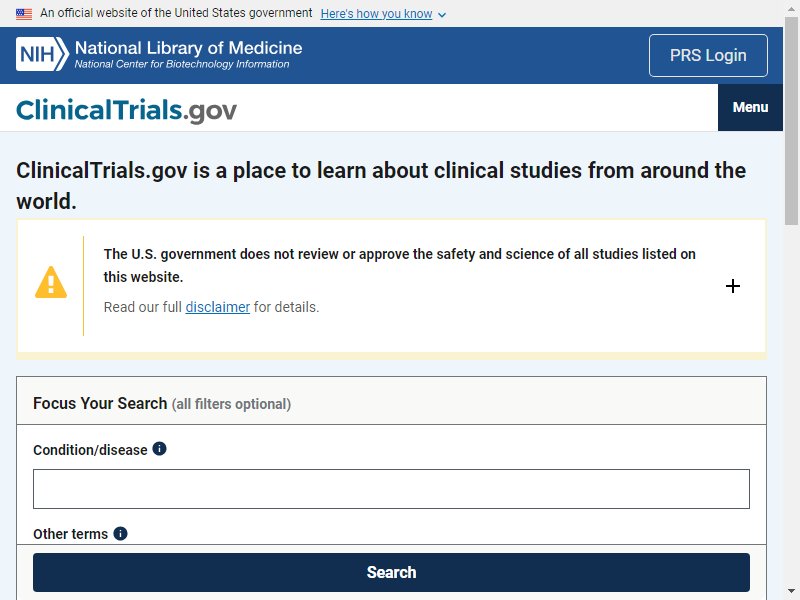Click the NIH logo icon
Image resolution: width=800 pixels, height=600 pixels.
42,54
